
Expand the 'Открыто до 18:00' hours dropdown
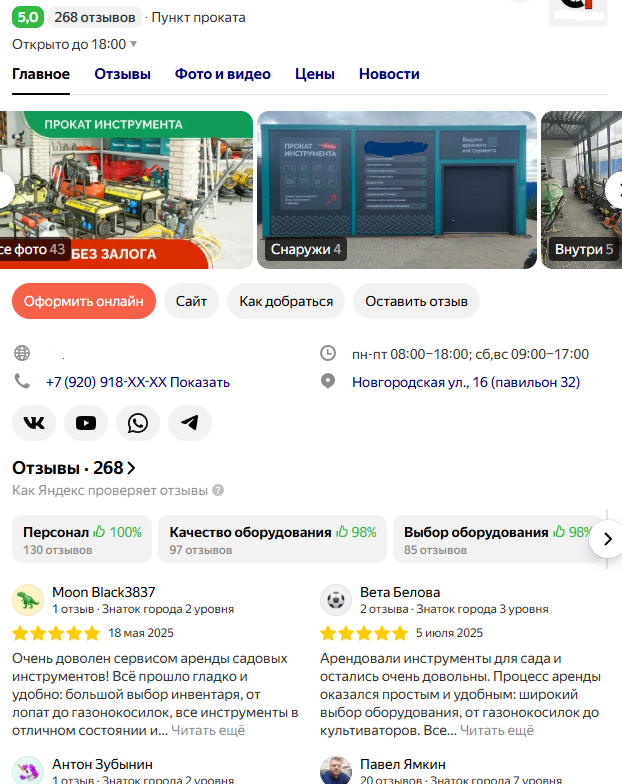[74, 44]
